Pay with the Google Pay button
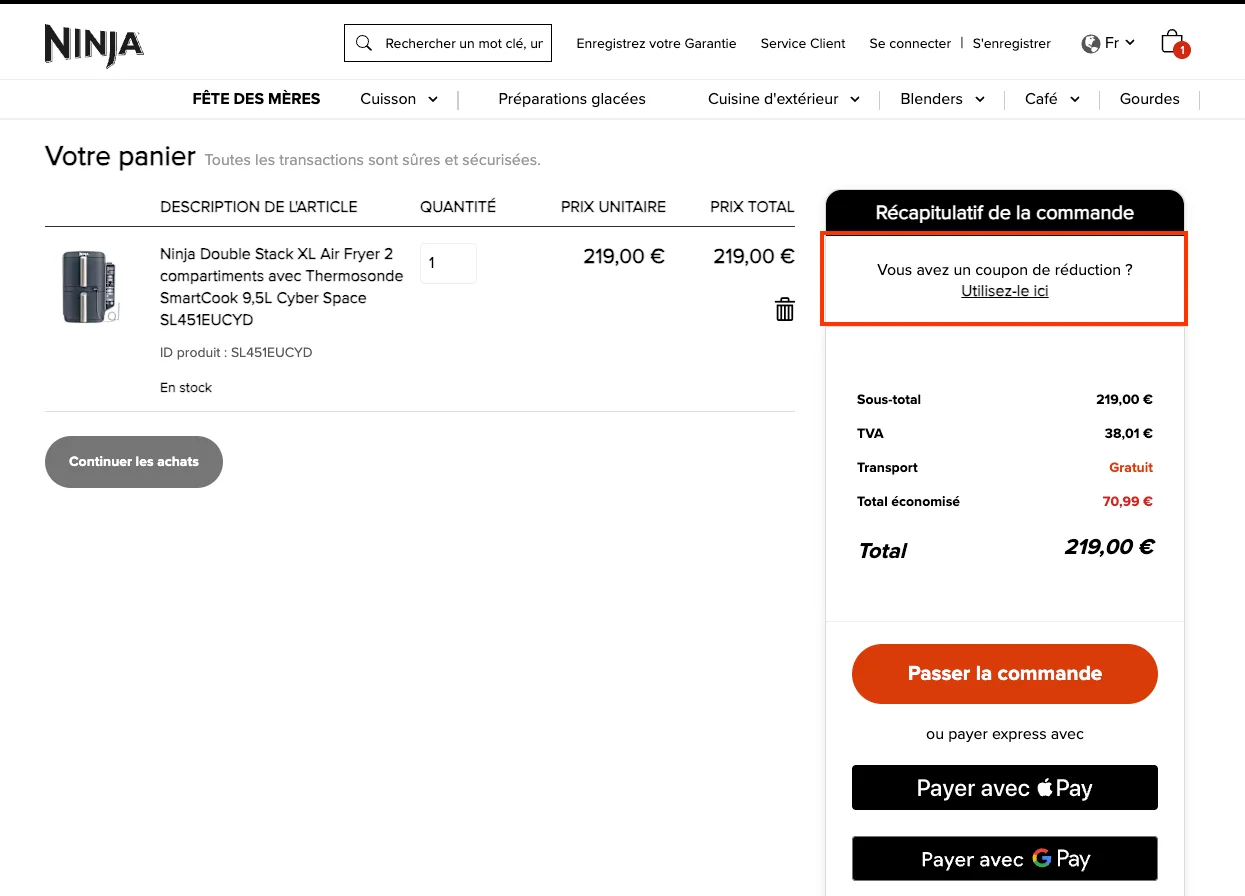 pos(1005,859)
